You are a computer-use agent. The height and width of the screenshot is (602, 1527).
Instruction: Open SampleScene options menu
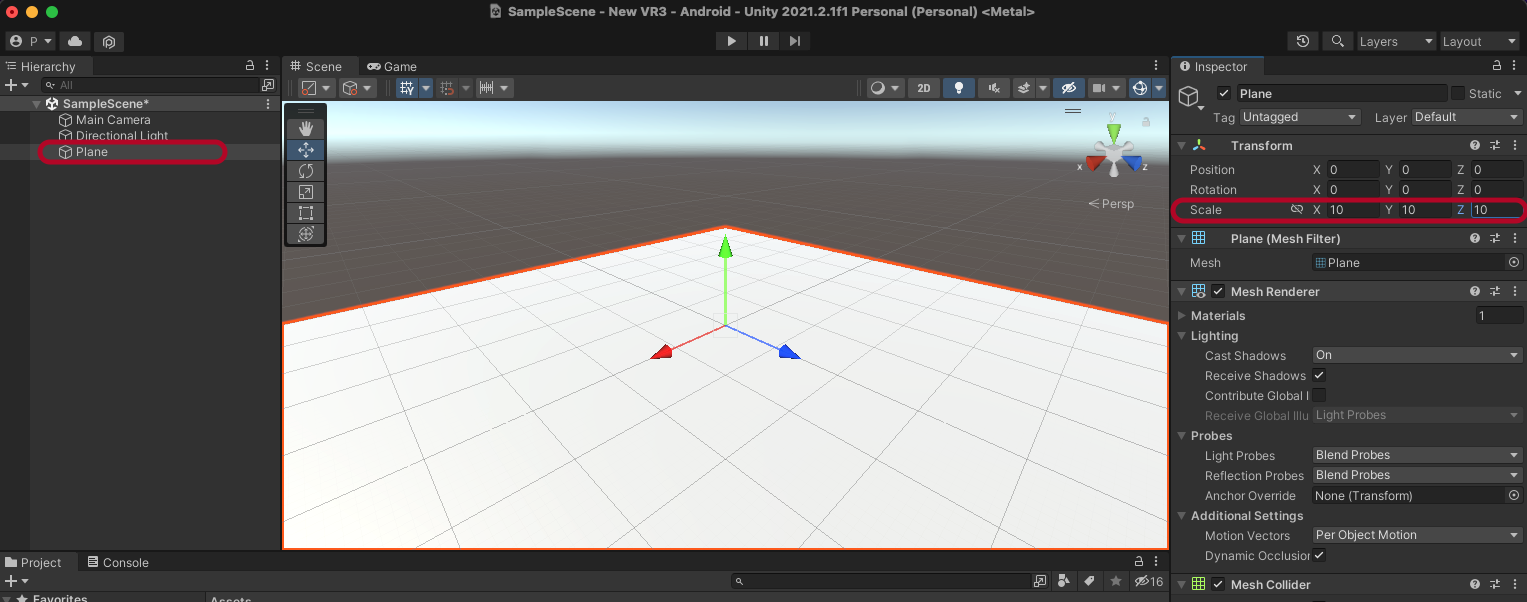point(268,104)
